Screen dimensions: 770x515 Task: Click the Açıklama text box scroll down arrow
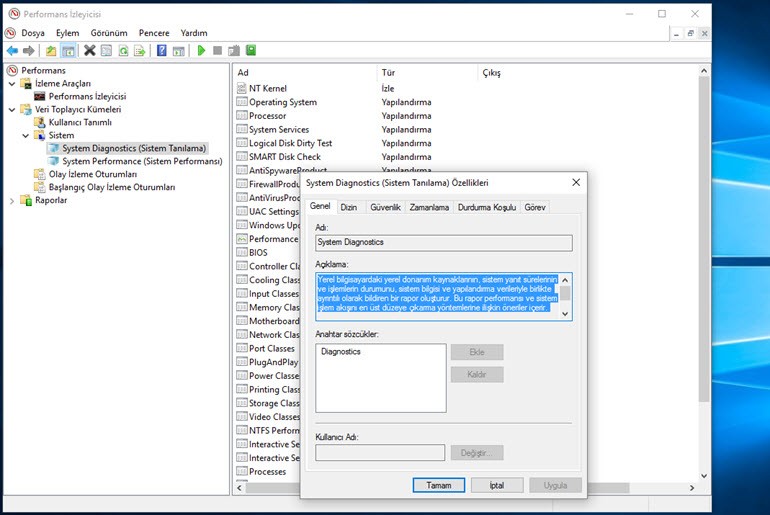(565, 313)
